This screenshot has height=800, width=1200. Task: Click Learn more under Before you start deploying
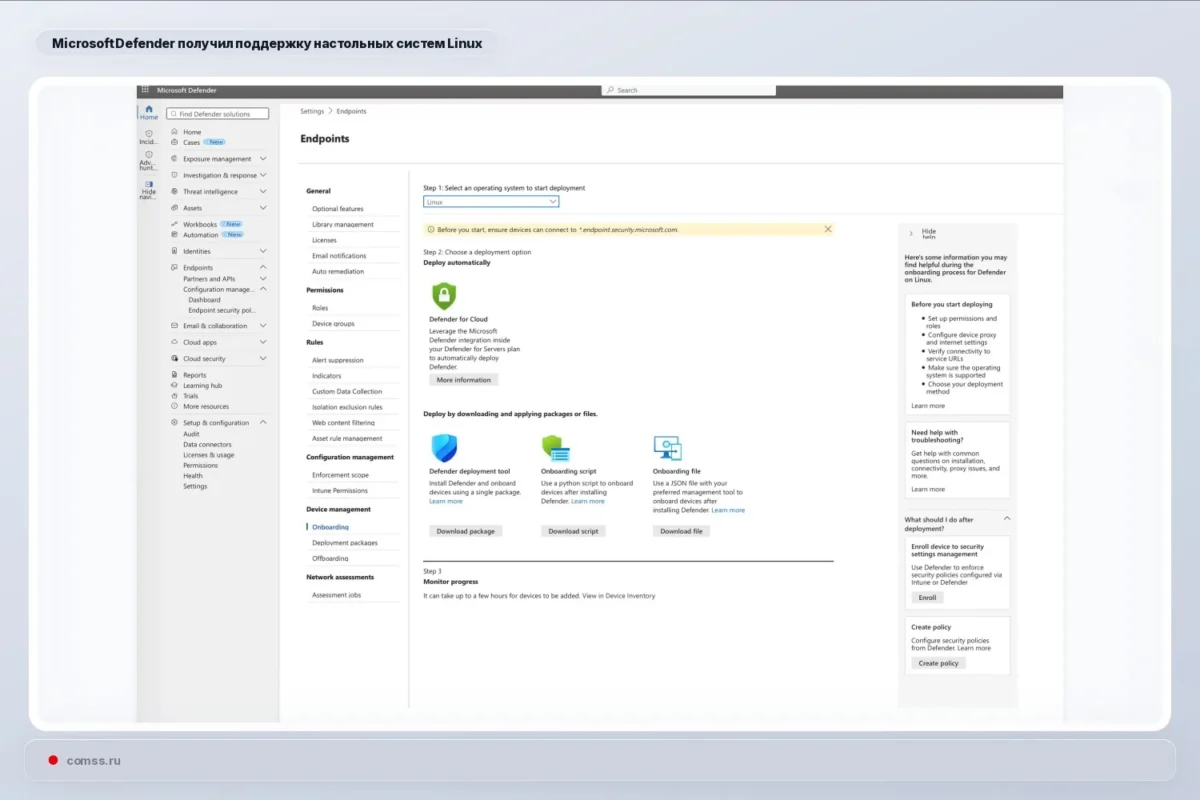click(x=928, y=406)
